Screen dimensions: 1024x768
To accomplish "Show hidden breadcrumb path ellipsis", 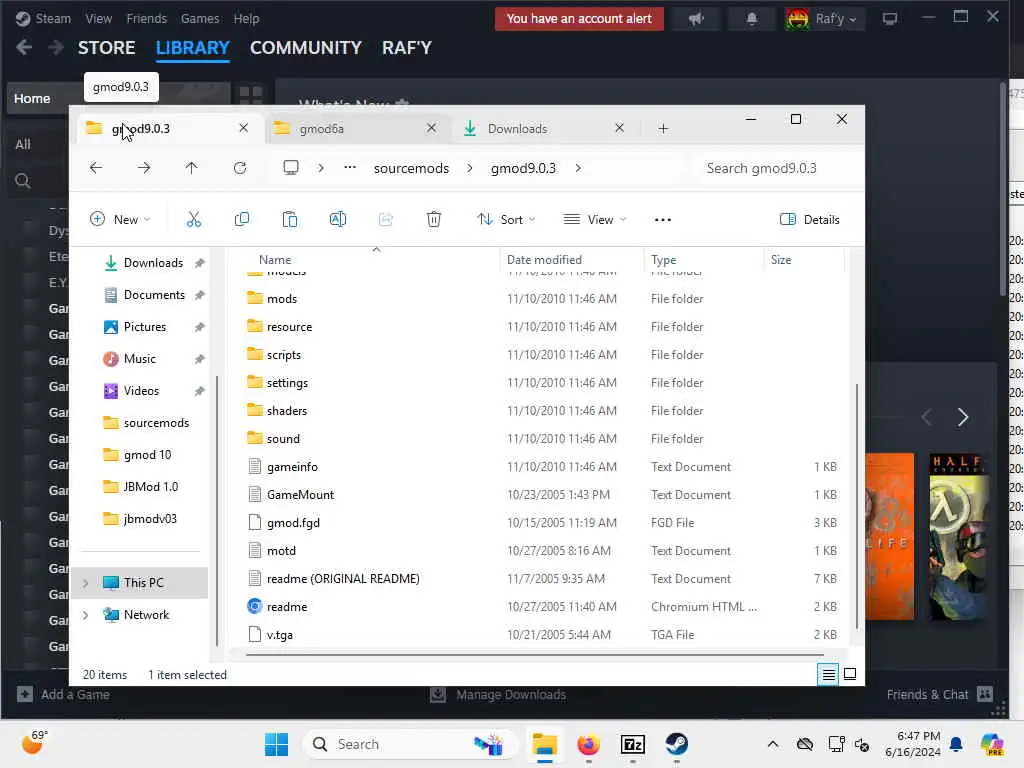I will 350,168.
